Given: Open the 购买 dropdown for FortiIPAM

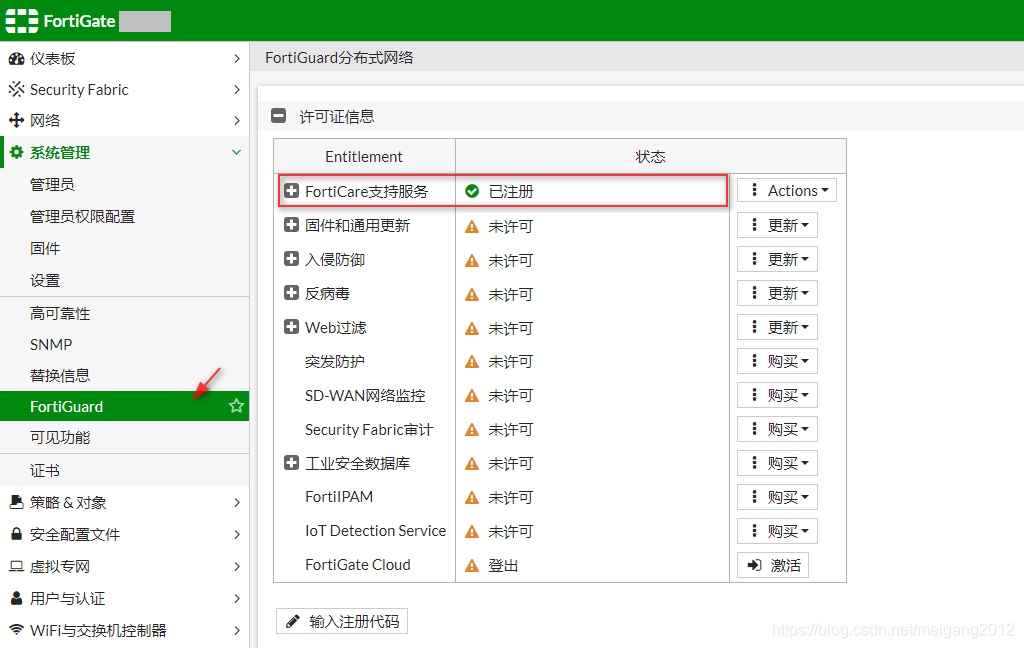Looking at the screenshot, I should (x=777, y=497).
